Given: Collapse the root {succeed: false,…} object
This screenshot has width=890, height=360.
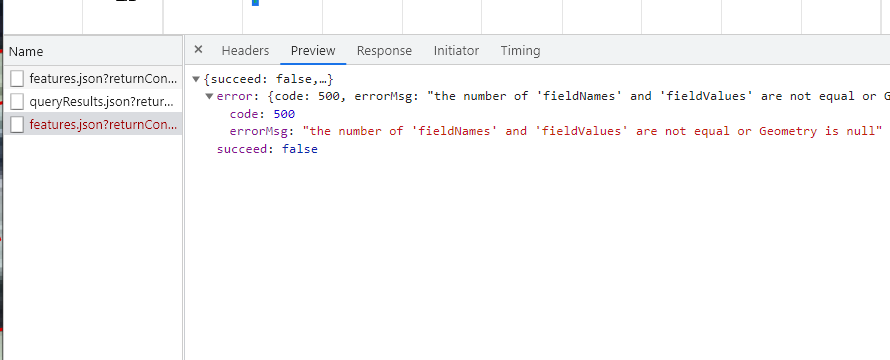Looking at the screenshot, I should point(196,79).
